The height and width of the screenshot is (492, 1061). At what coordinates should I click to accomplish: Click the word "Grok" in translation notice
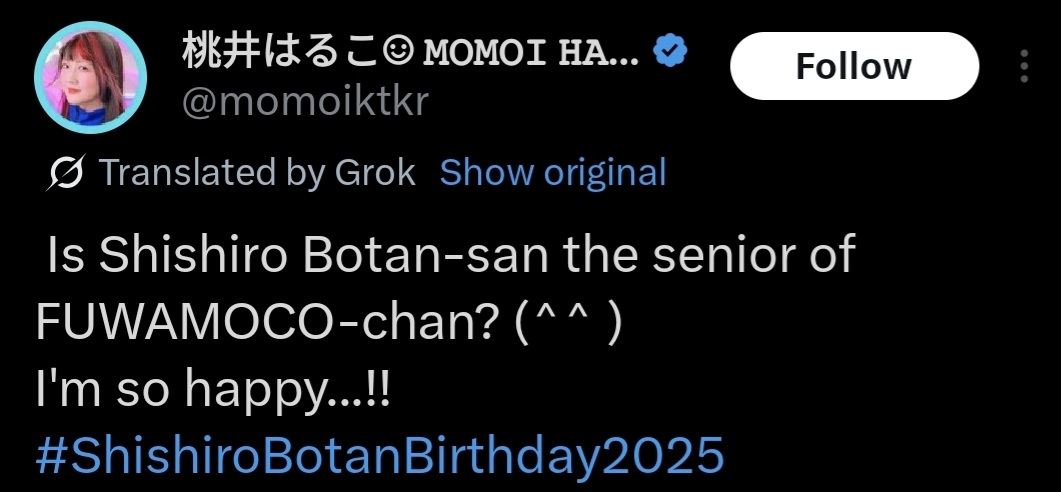tap(377, 173)
